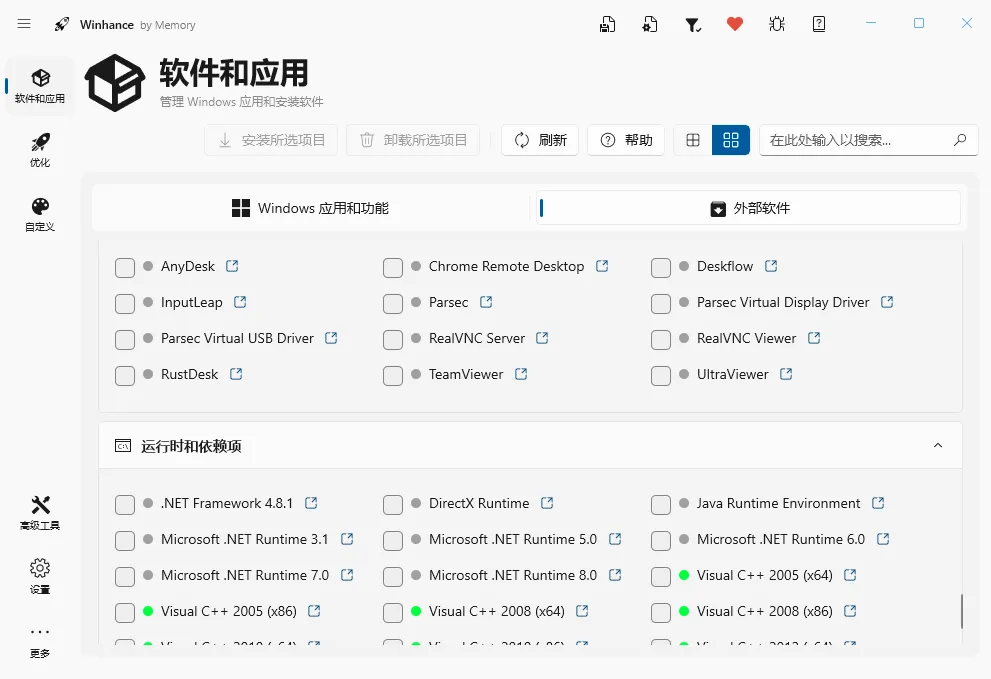Image resolution: width=991 pixels, height=679 pixels.
Task: Switch to table list view
Action: point(693,140)
